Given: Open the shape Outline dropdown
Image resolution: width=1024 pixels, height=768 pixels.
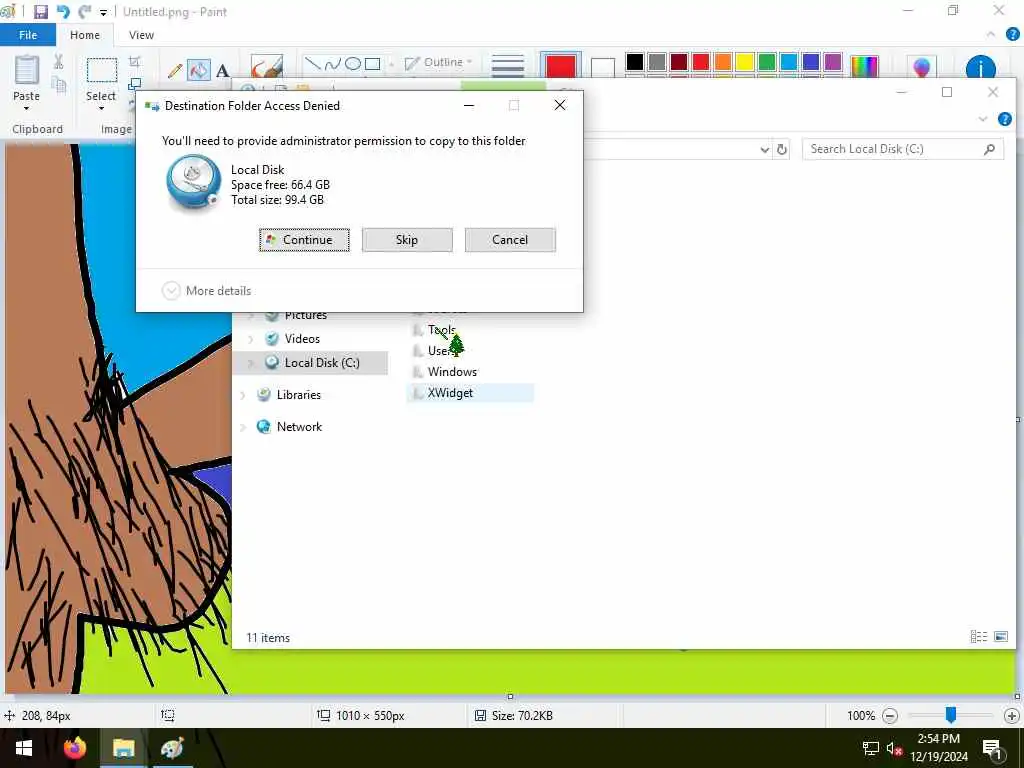Looking at the screenshot, I should point(438,62).
